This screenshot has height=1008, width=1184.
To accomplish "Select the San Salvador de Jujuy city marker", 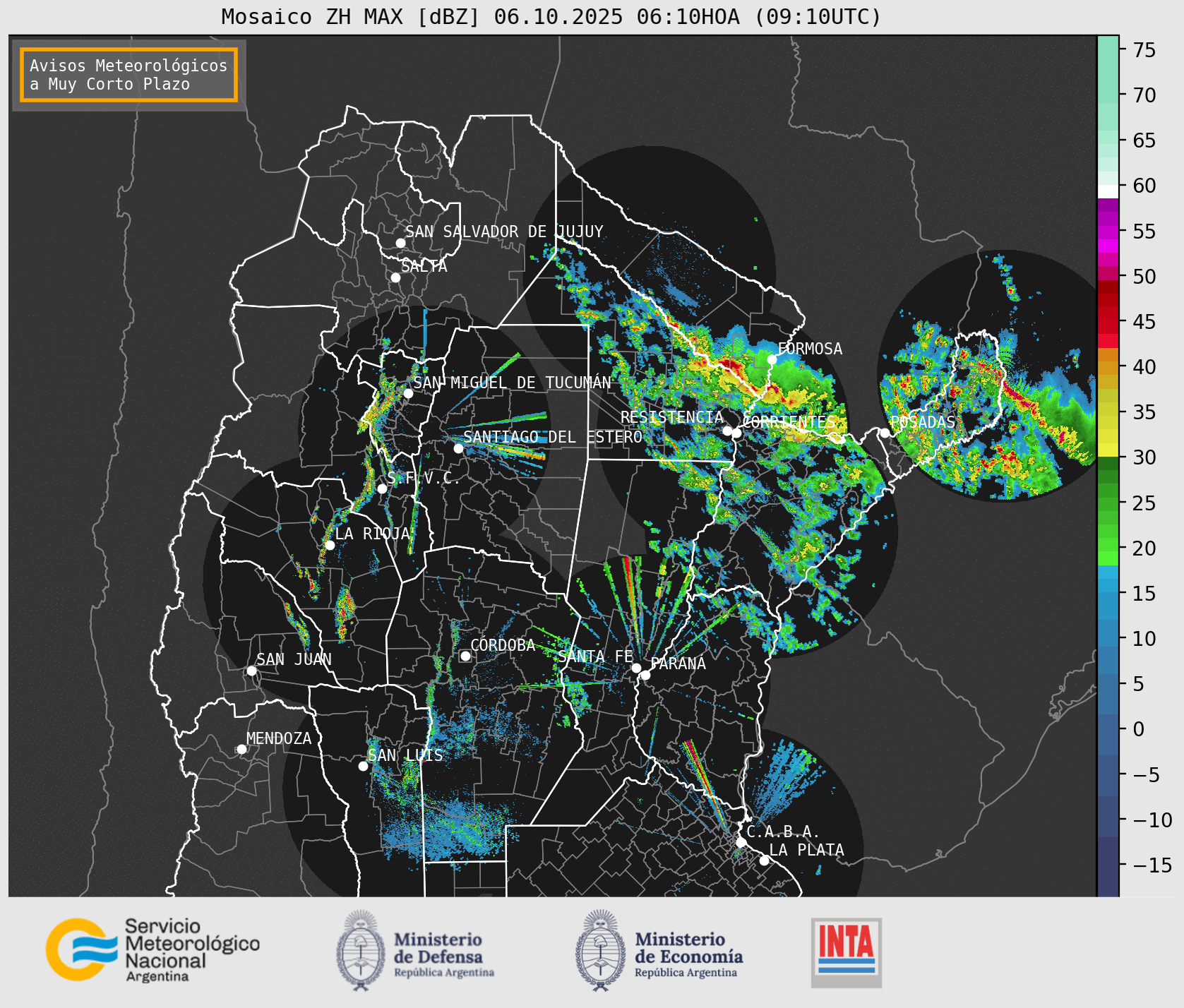I will pos(400,243).
